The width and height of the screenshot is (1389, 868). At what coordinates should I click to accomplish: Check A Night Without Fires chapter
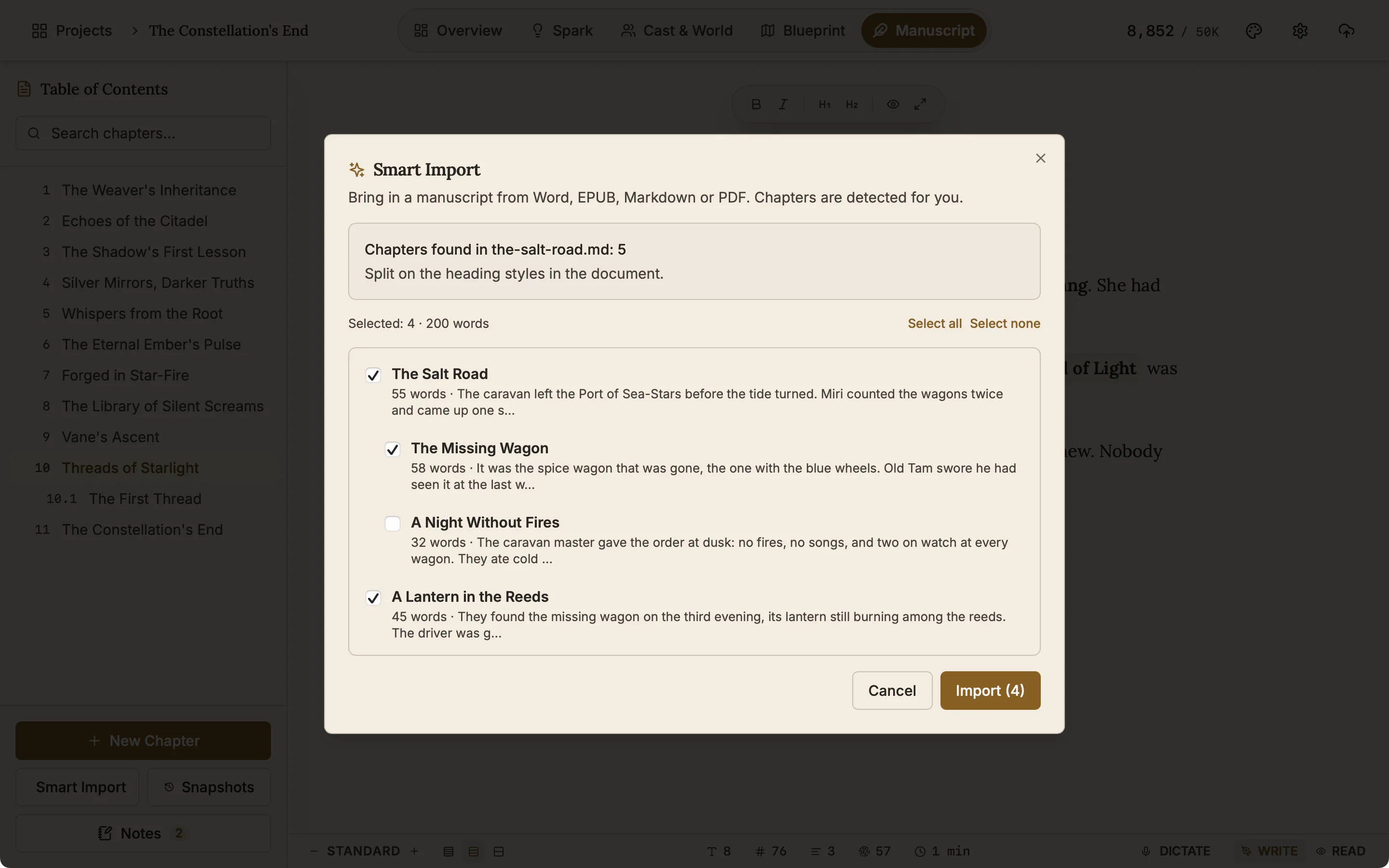pos(393,524)
